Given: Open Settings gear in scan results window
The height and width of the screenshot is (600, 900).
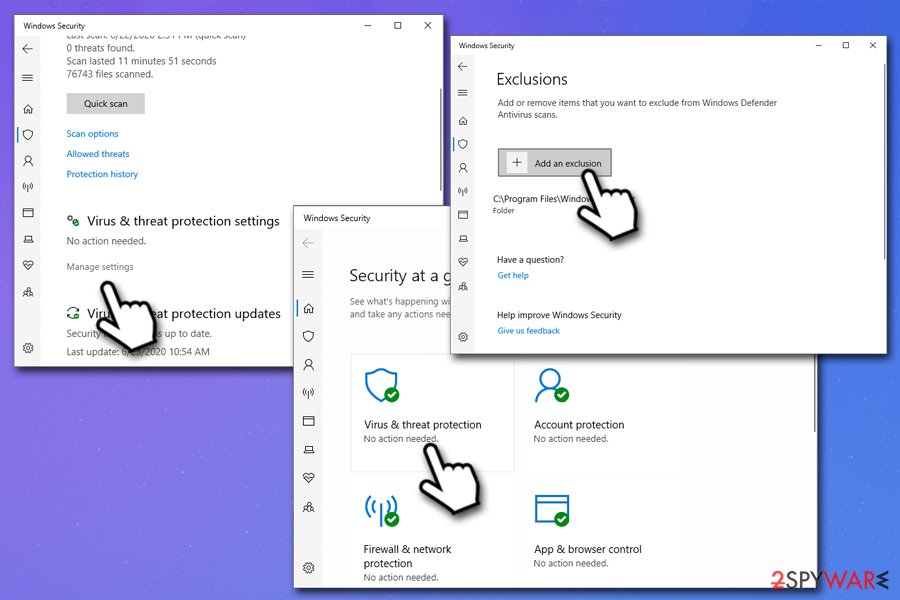Looking at the screenshot, I should coord(28,348).
